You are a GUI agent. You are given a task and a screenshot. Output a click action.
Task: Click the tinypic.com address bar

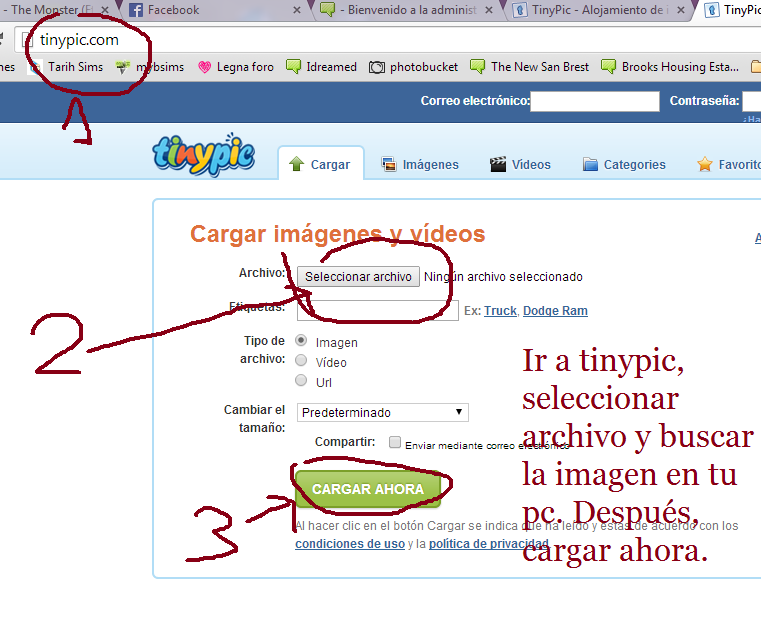pos(388,40)
